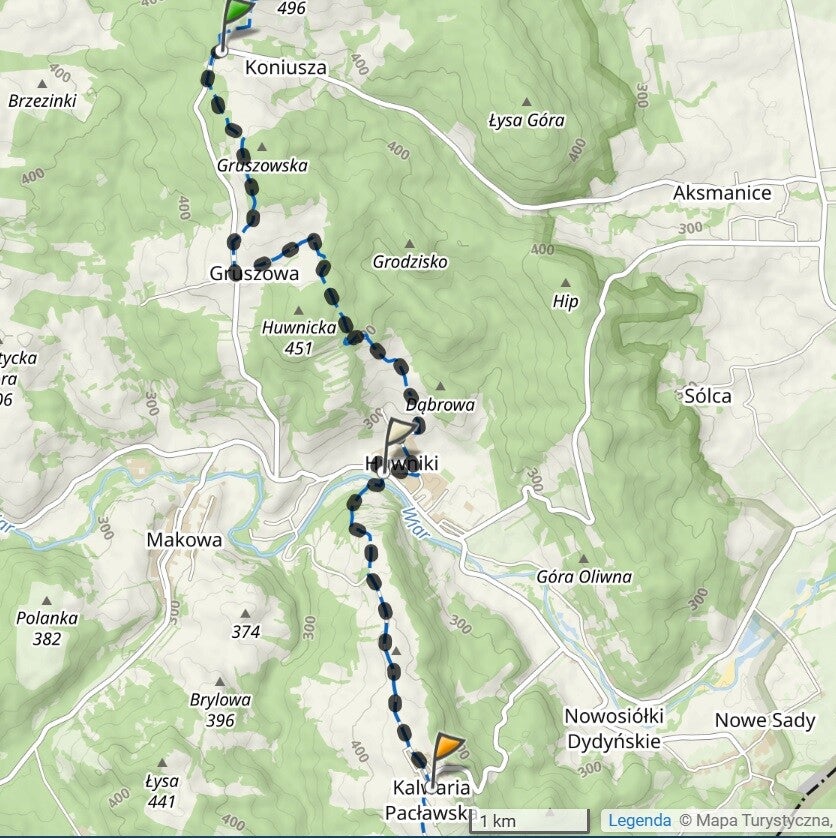Image resolution: width=836 pixels, height=838 pixels.
Task: Click the Polanka 382 peak marker
Action: (47, 601)
